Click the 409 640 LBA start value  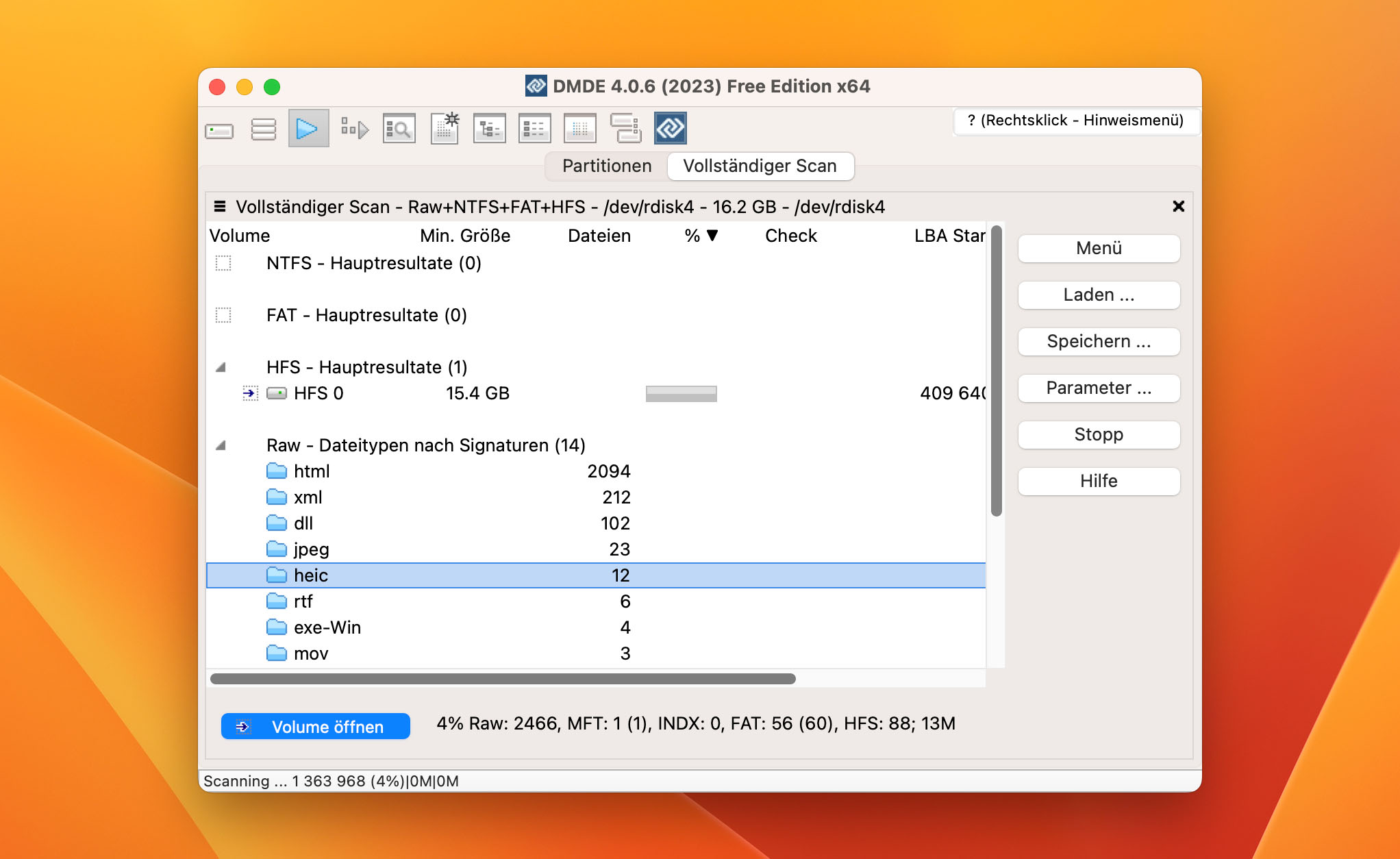coord(953,393)
